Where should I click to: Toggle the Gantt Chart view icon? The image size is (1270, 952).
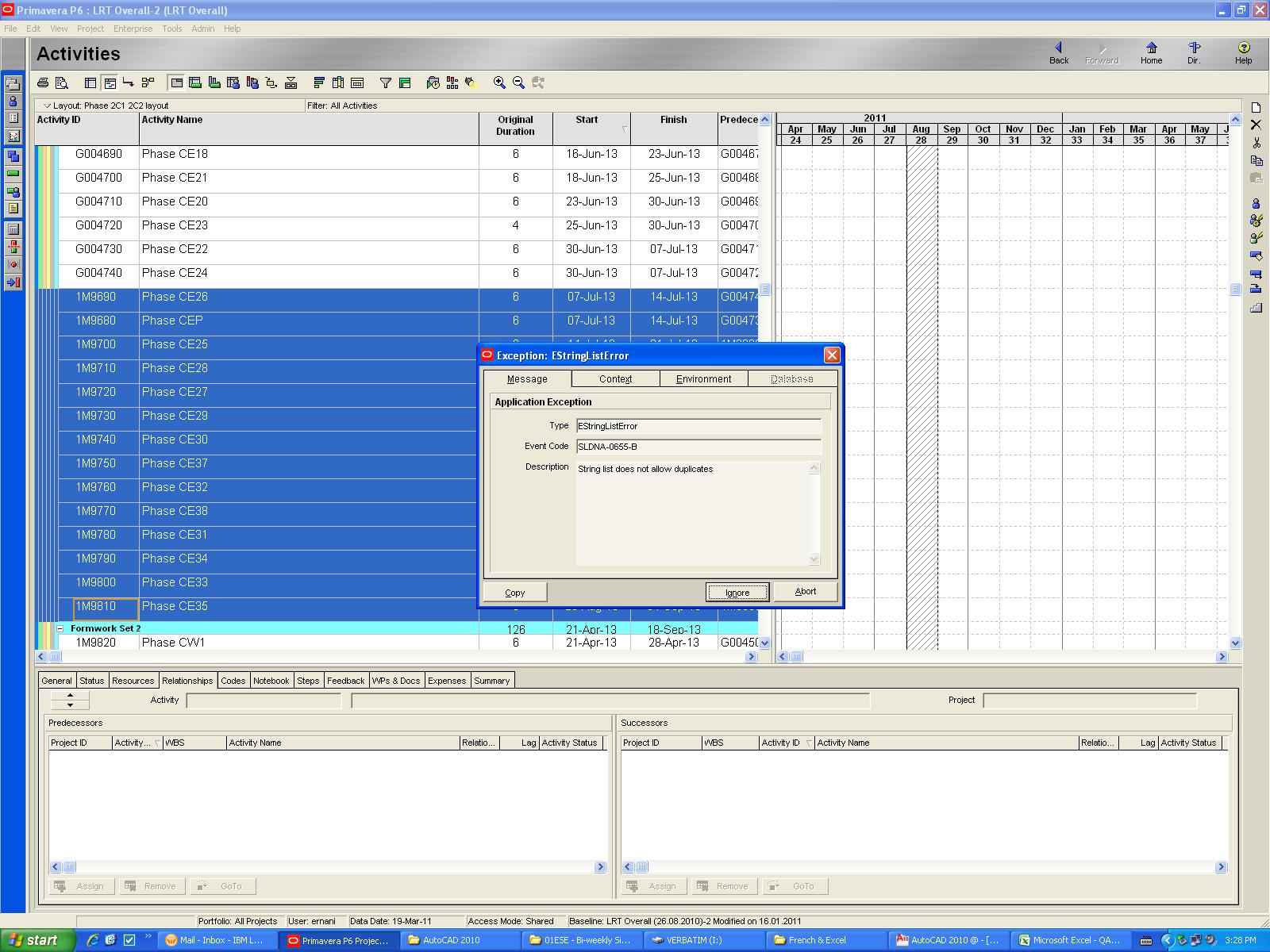pyautogui.click(x=110, y=83)
